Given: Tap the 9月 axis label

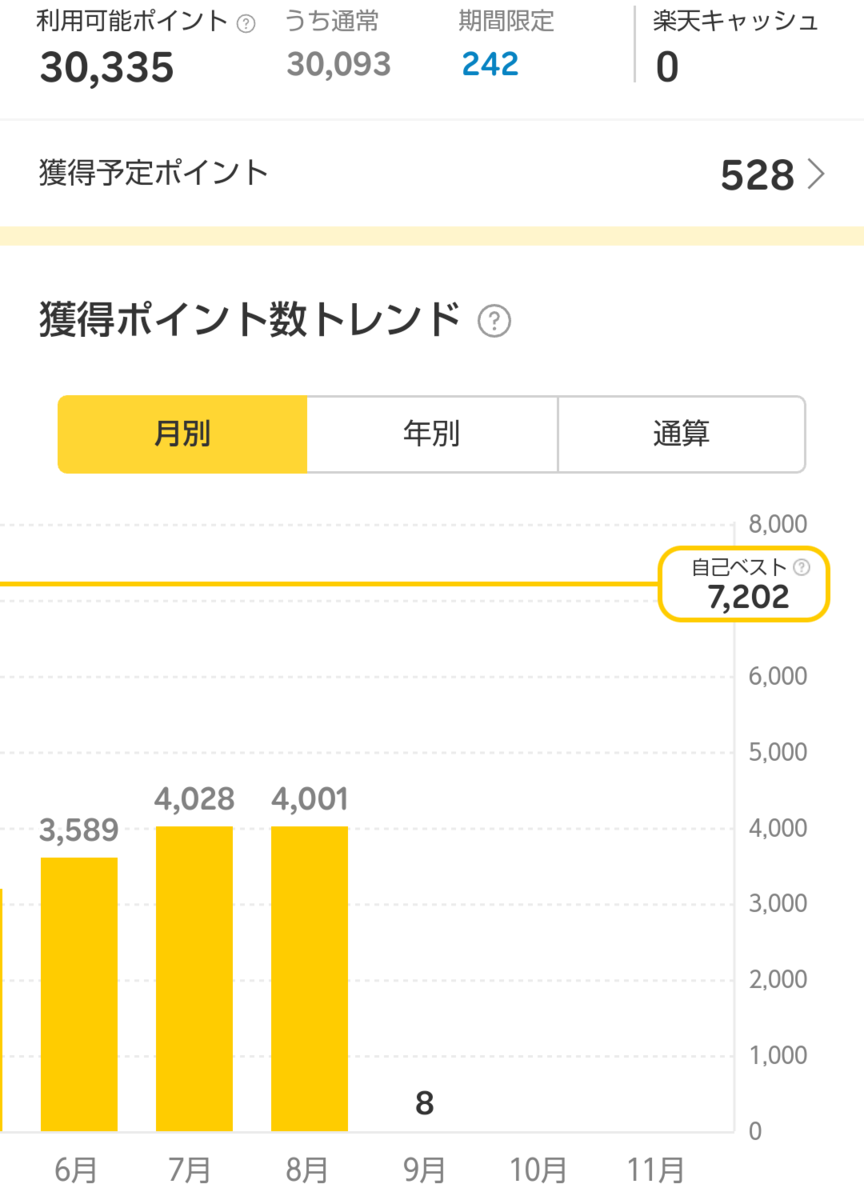Looking at the screenshot, I should click(424, 1169).
